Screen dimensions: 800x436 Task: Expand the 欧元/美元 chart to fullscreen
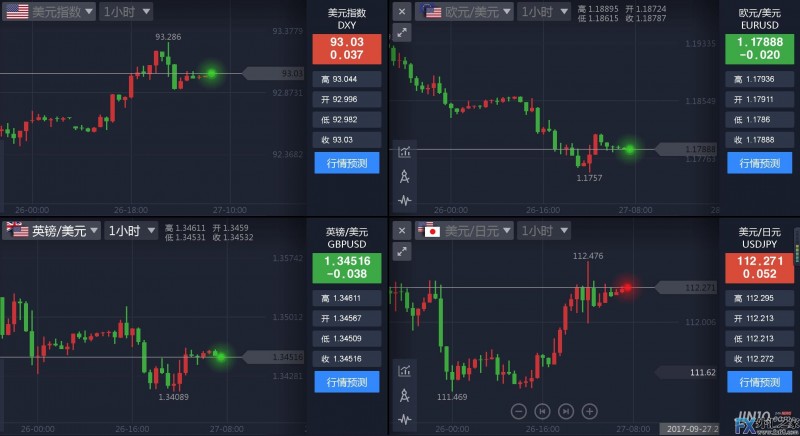(402, 33)
